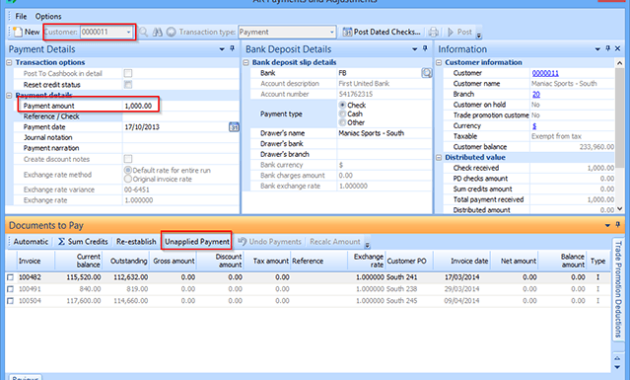The width and height of the screenshot is (630, 380).
Task: Select Other payment type
Action: (342, 123)
